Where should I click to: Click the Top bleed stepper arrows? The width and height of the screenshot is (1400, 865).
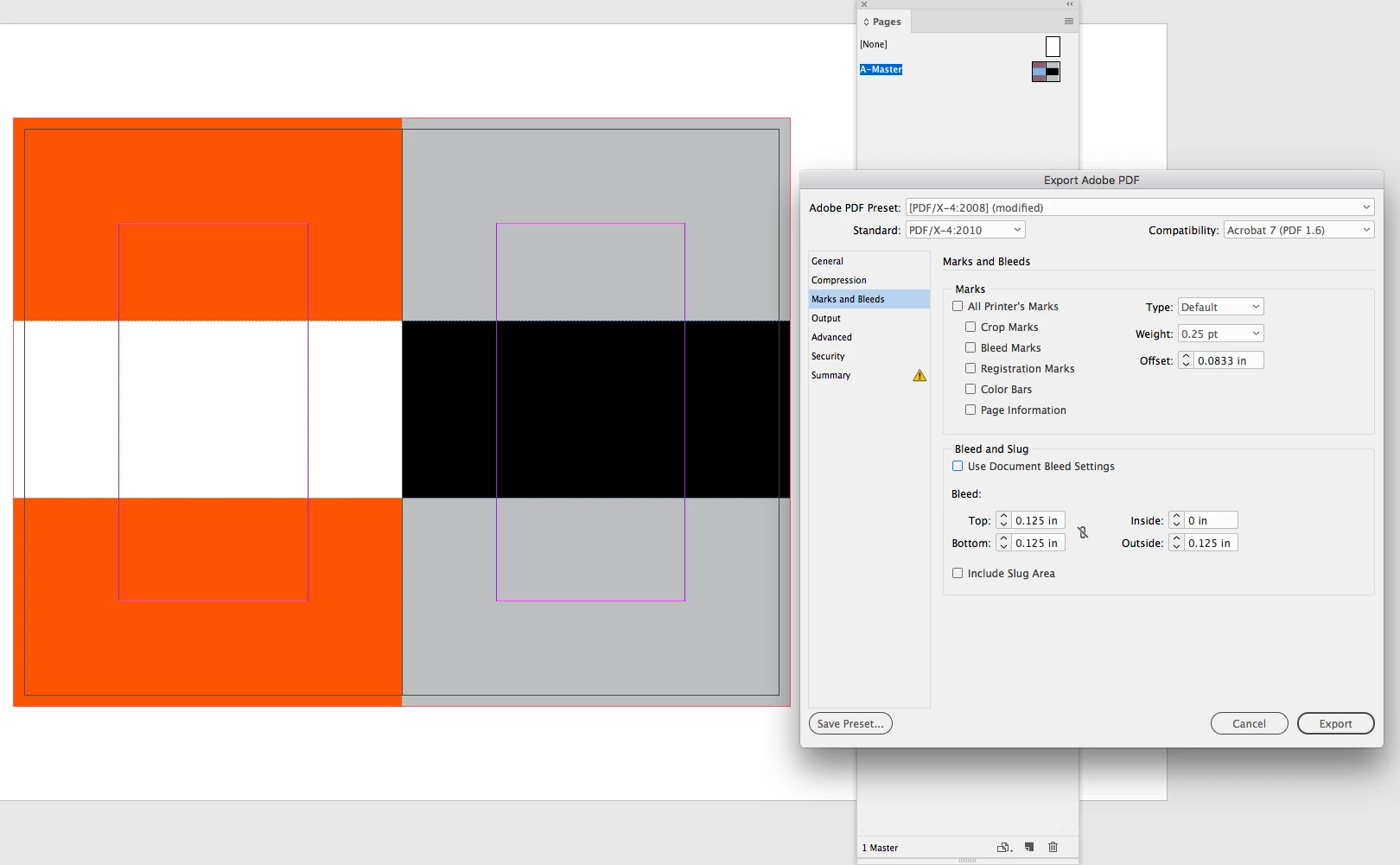click(1003, 520)
